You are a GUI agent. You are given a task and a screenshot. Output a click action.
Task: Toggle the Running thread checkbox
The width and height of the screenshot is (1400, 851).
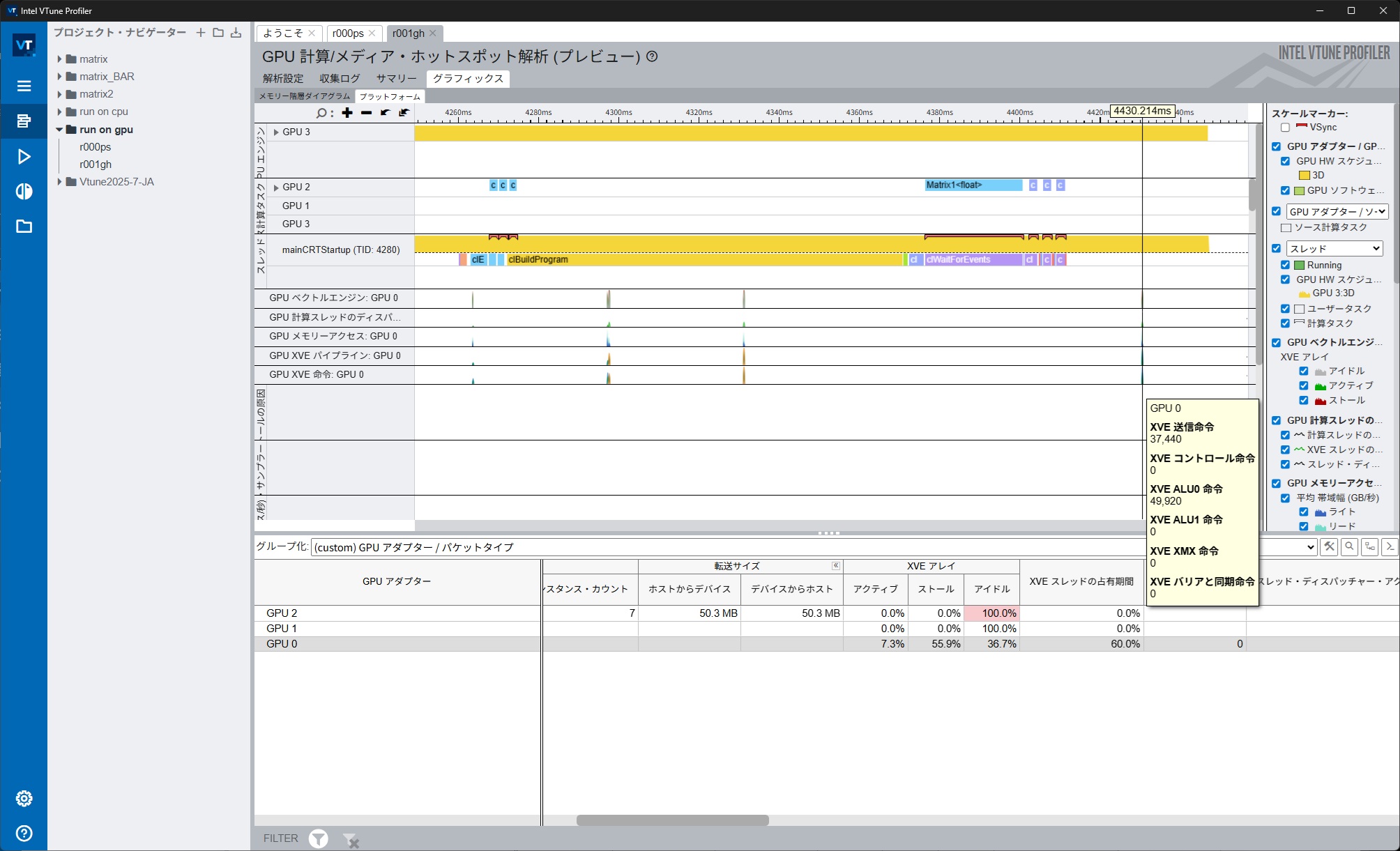(x=1285, y=265)
